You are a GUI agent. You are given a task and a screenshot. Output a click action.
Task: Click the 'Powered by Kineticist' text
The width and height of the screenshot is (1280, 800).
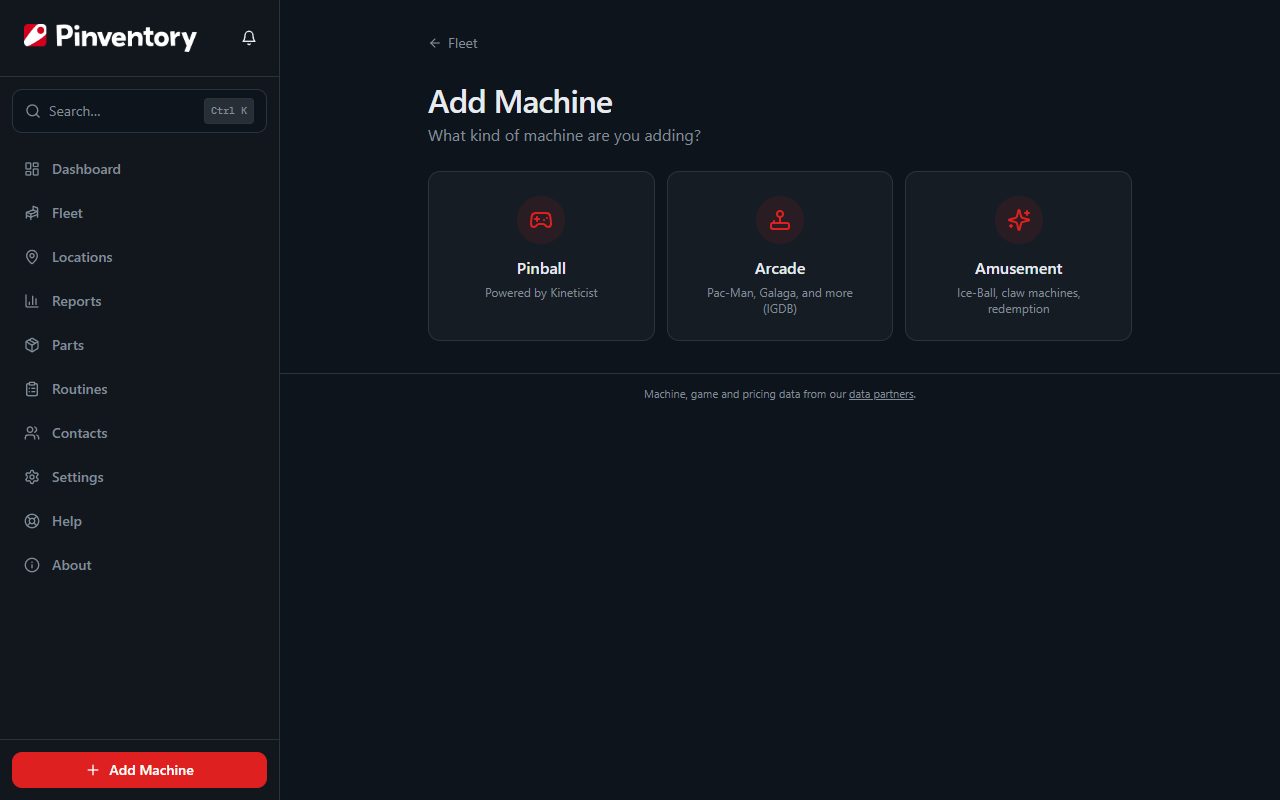pyautogui.click(x=541, y=293)
